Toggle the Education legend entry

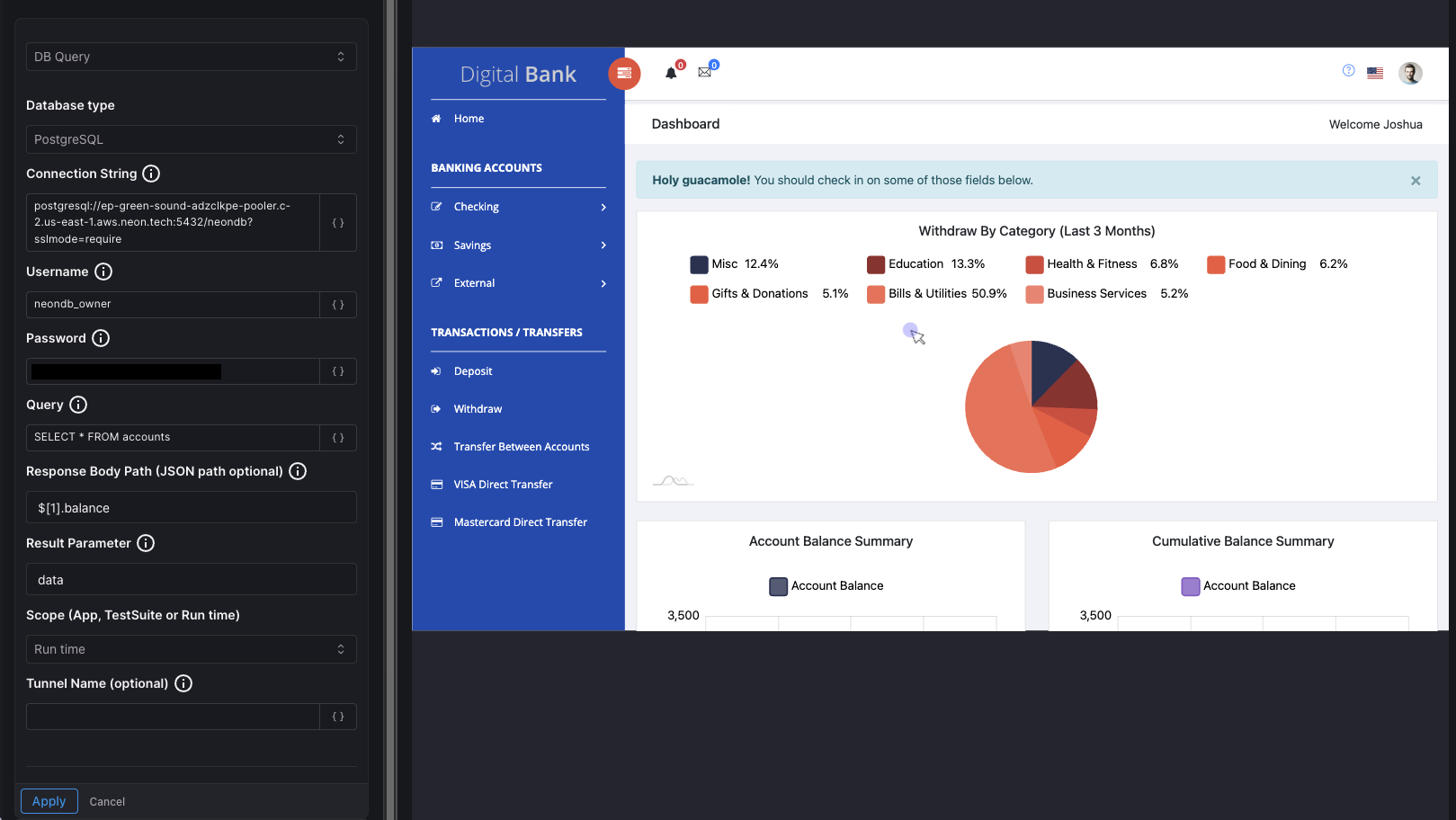point(925,264)
